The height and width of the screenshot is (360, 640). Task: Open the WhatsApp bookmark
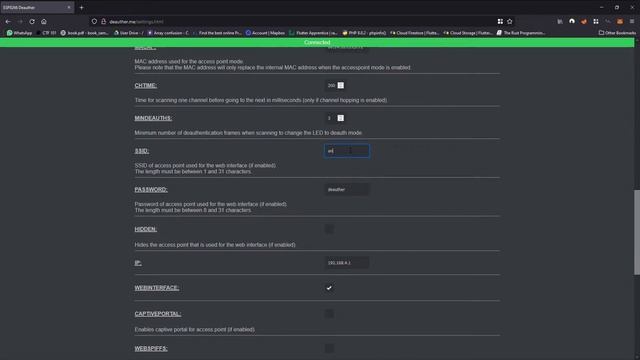pos(19,33)
